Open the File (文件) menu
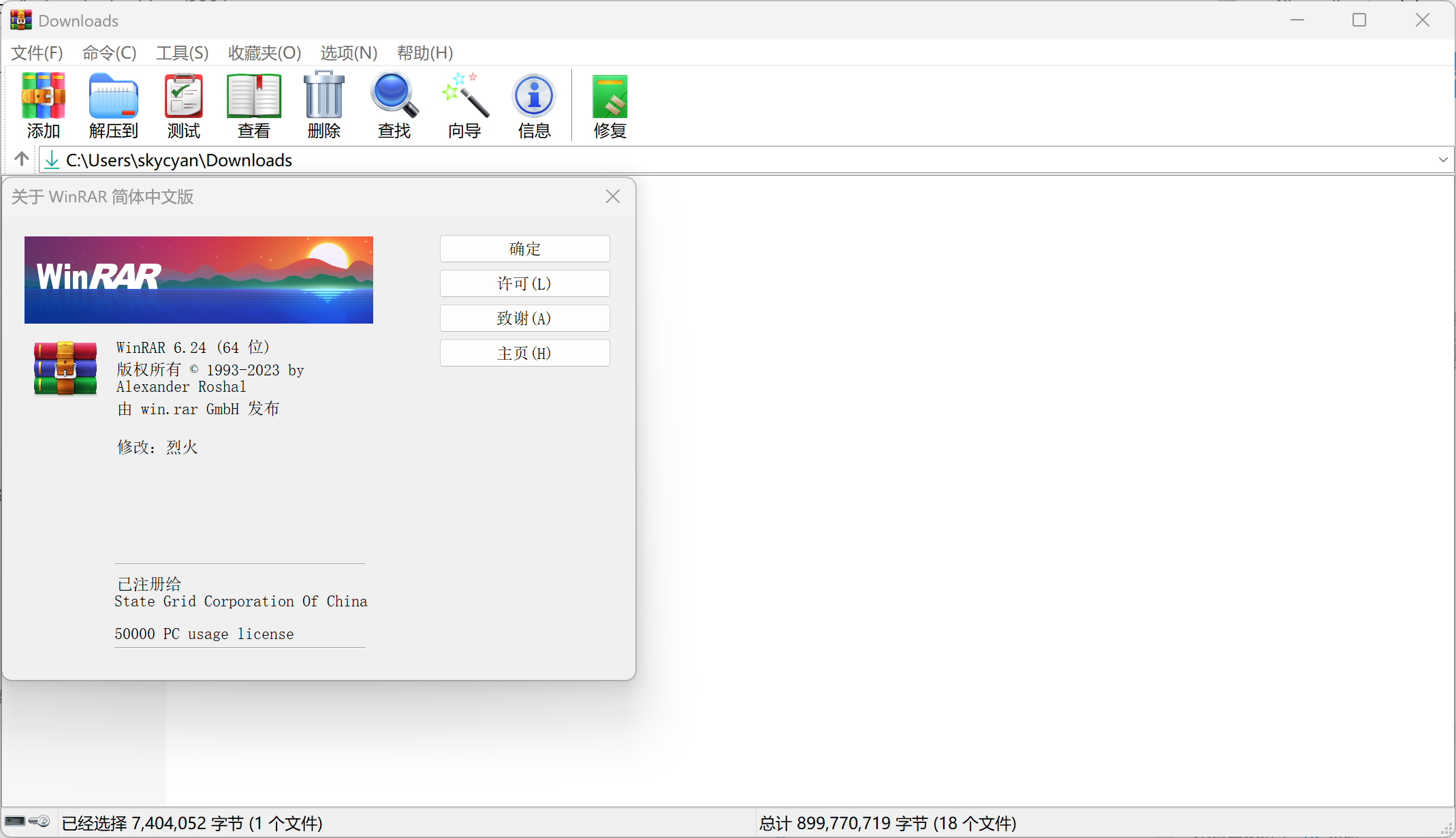 pyautogui.click(x=37, y=52)
